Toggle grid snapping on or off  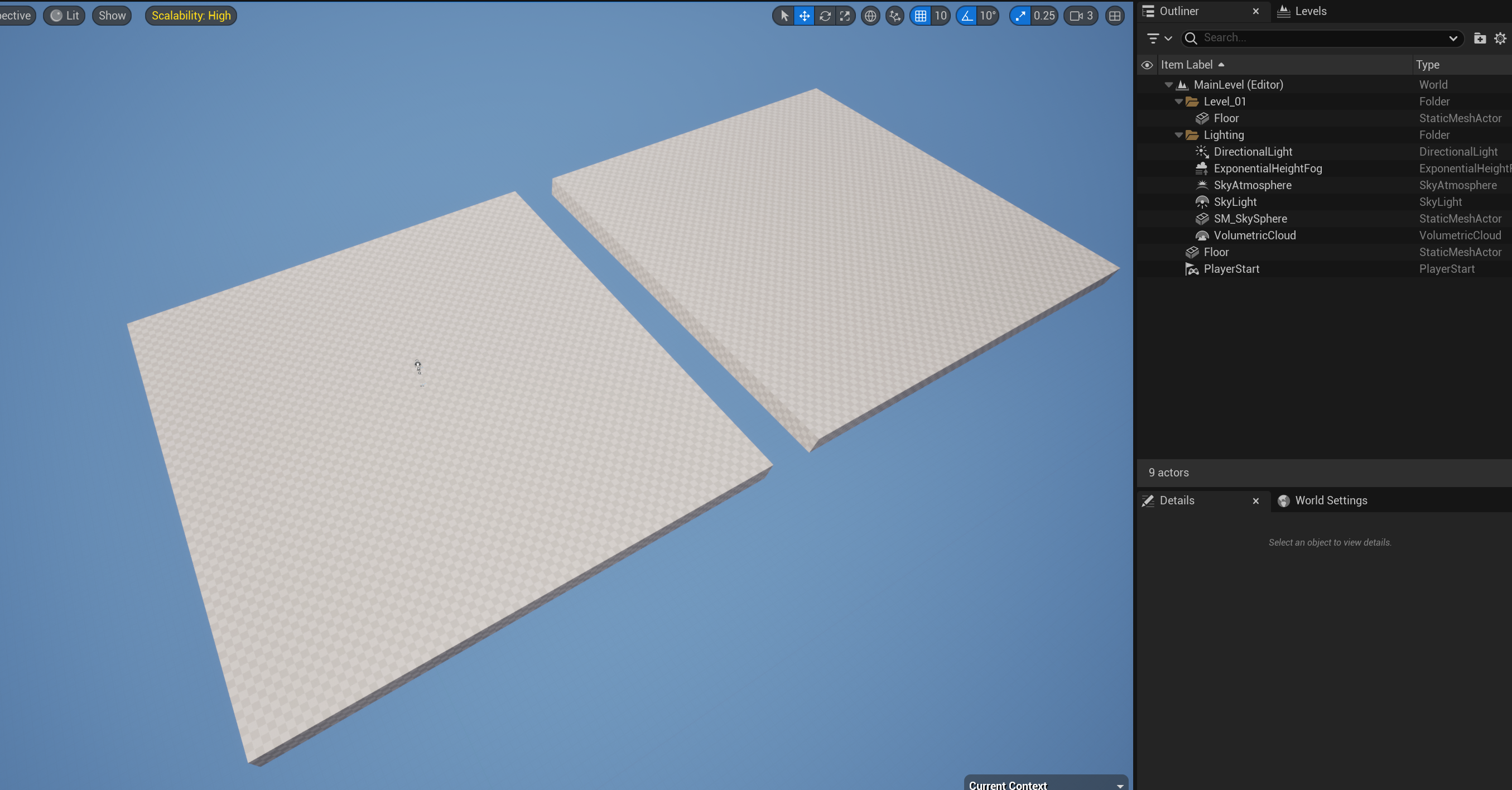point(921,16)
